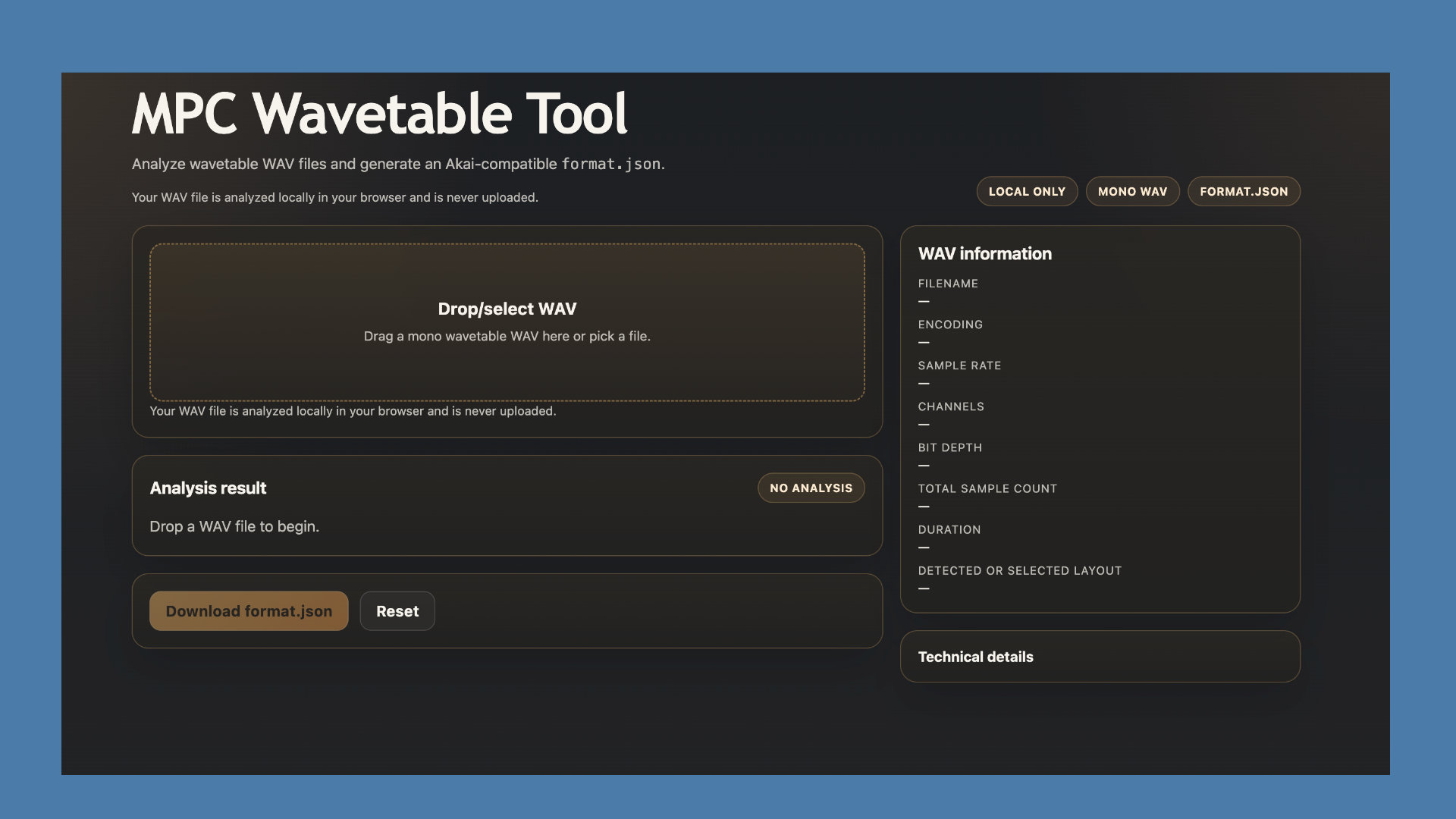Click the FORMAT.JSON badge
Image resolution: width=1456 pixels, height=819 pixels.
pyautogui.click(x=1244, y=192)
